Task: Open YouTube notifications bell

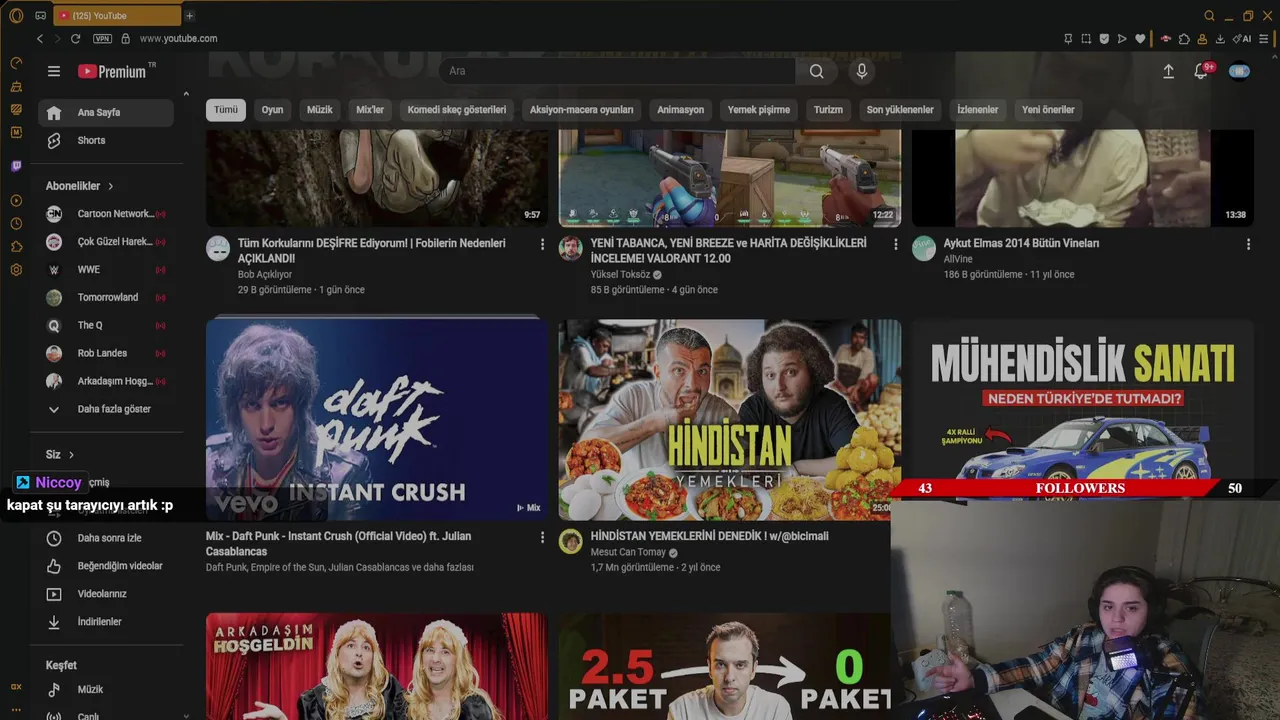Action: tap(1202, 71)
